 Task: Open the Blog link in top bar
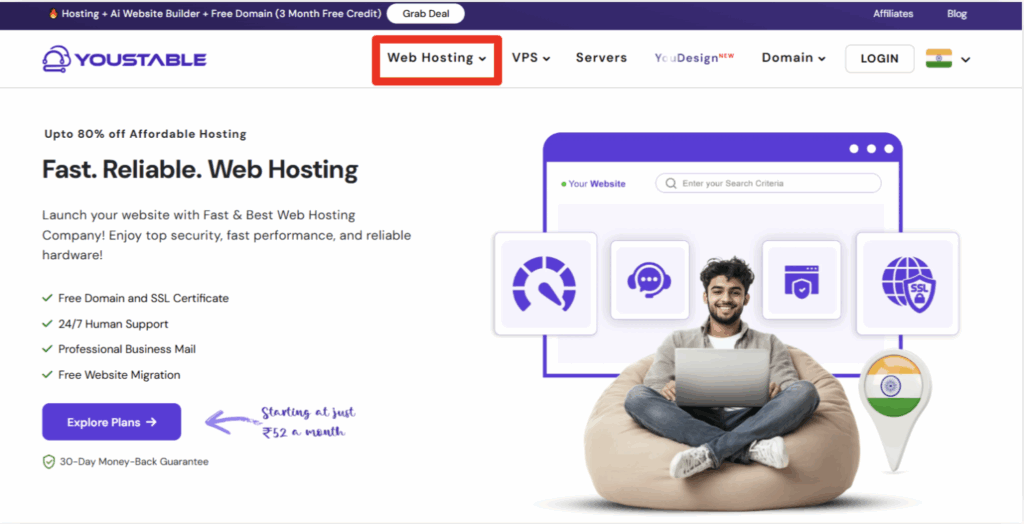pos(957,14)
